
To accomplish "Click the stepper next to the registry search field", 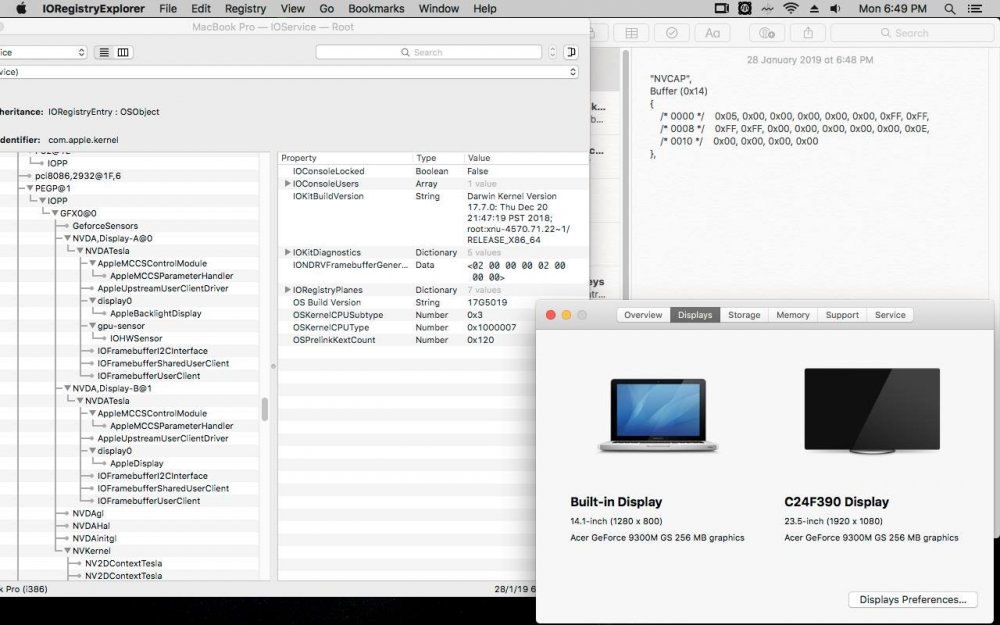I will tap(552, 52).
